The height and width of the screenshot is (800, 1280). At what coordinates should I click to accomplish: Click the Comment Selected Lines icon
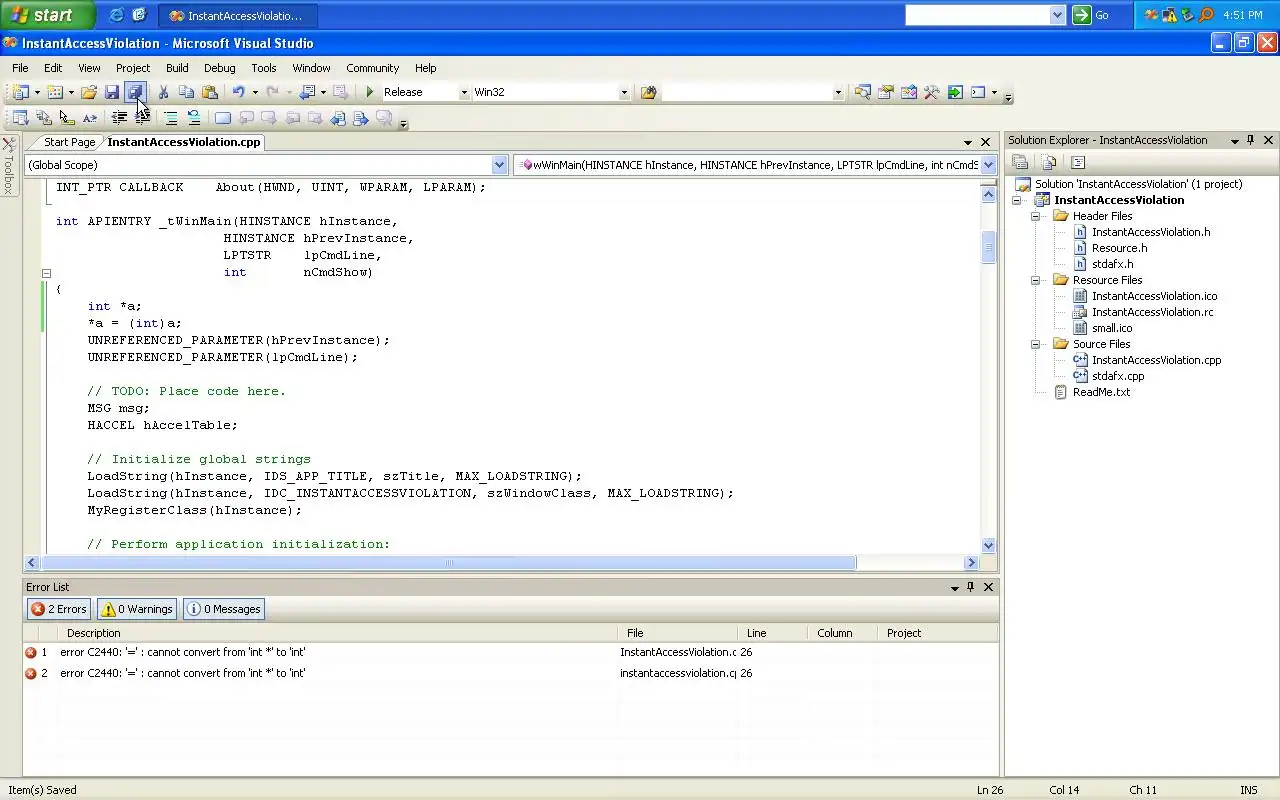[x=171, y=118]
